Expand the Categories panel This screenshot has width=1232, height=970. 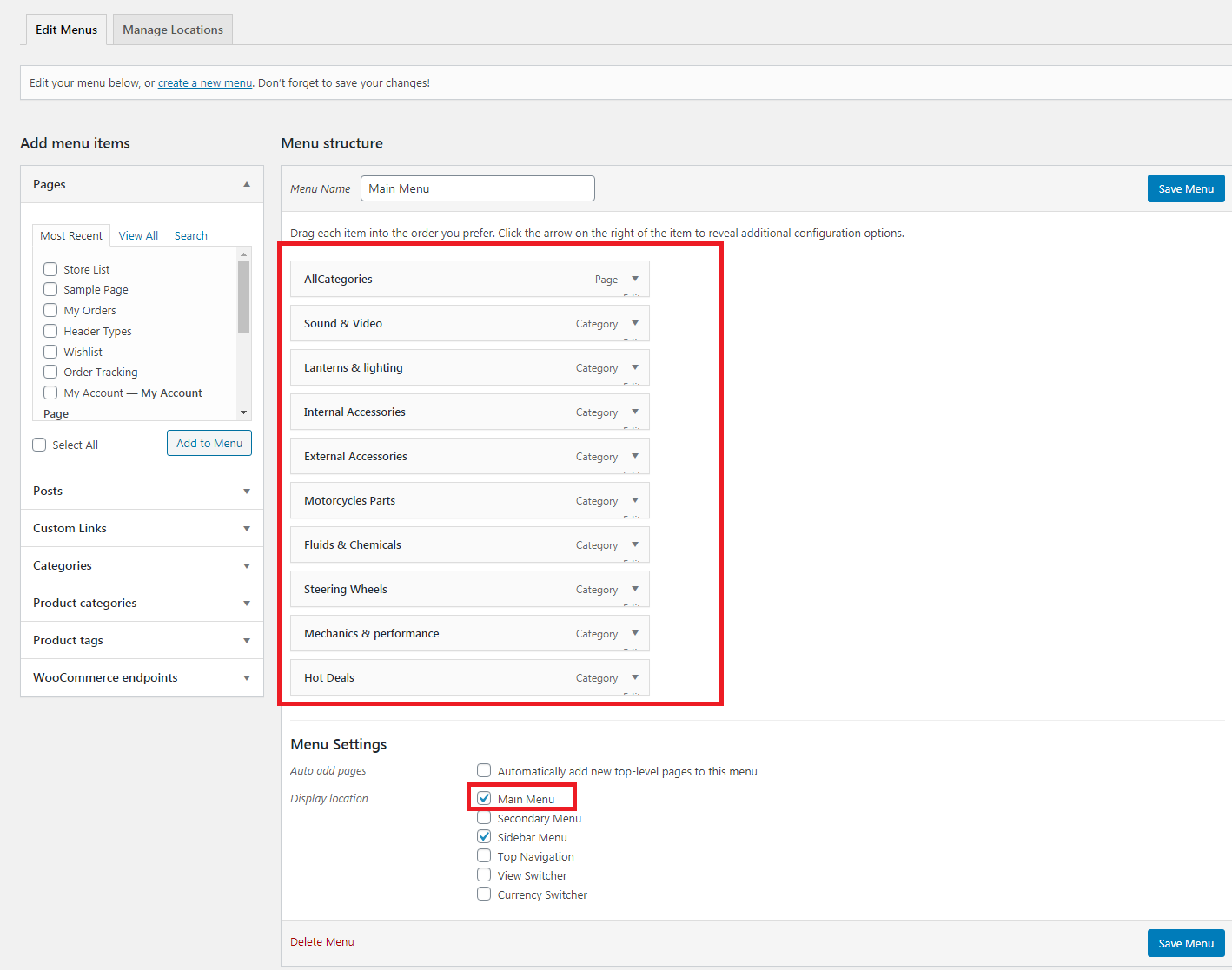click(142, 565)
